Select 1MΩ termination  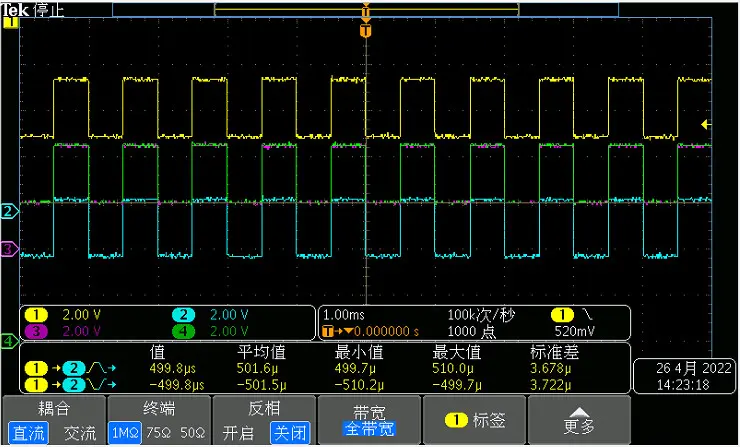tap(125, 432)
